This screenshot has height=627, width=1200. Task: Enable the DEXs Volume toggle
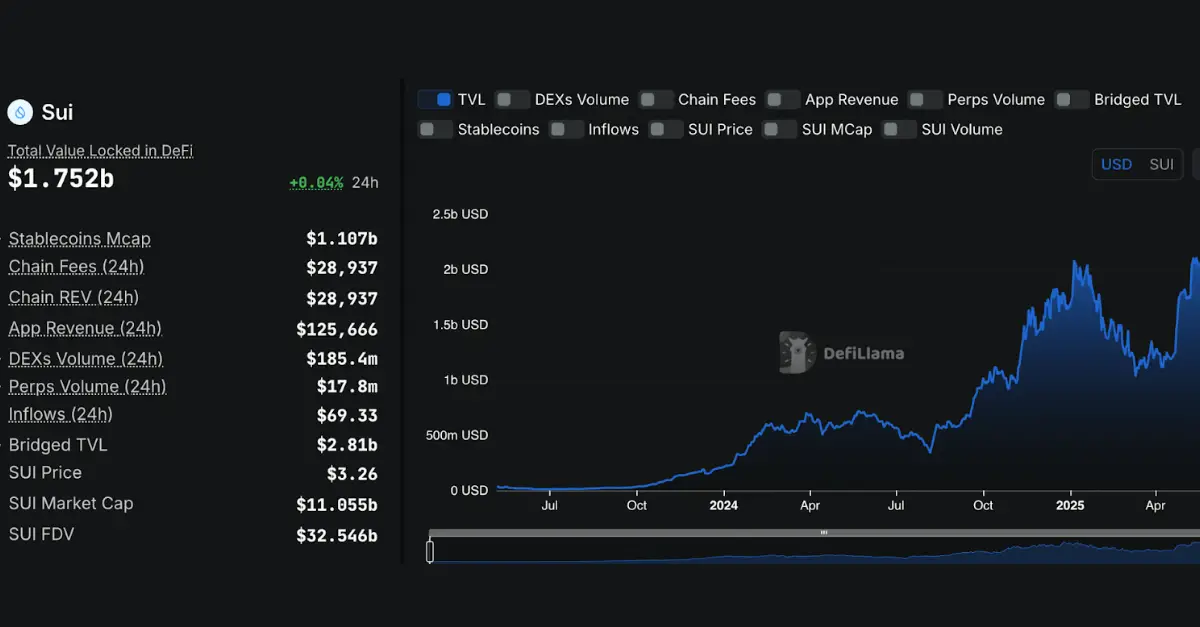pyautogui.click(x=512, y=99)
